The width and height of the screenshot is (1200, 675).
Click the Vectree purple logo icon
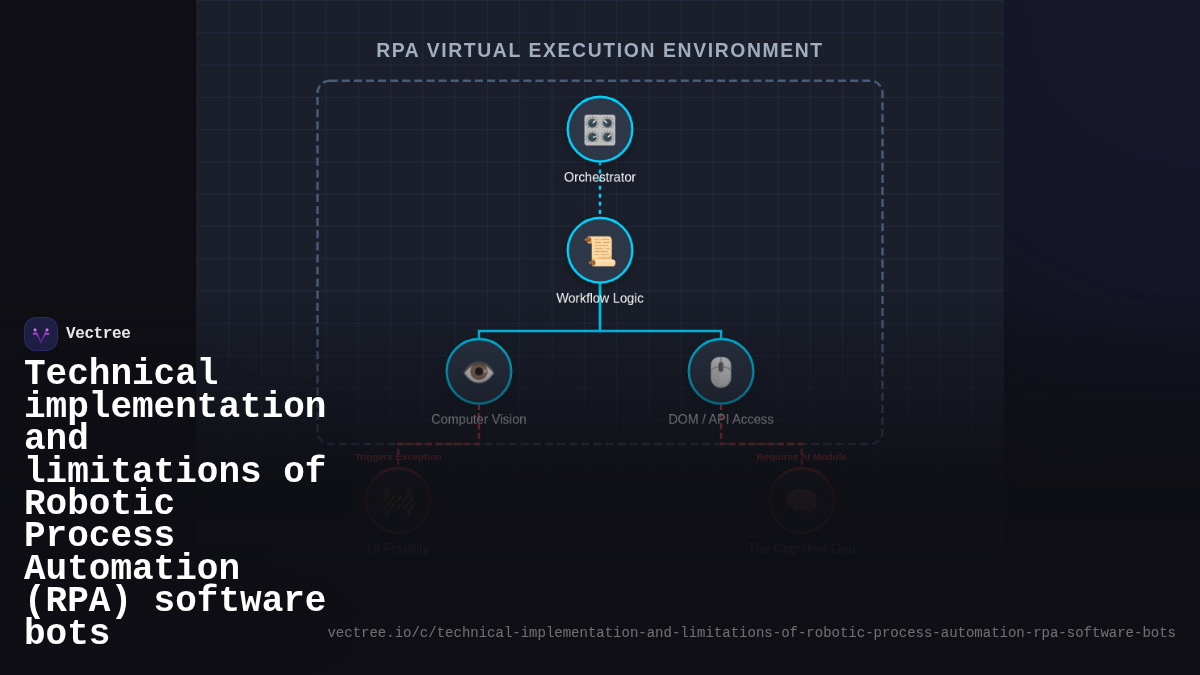coord(41,333)
